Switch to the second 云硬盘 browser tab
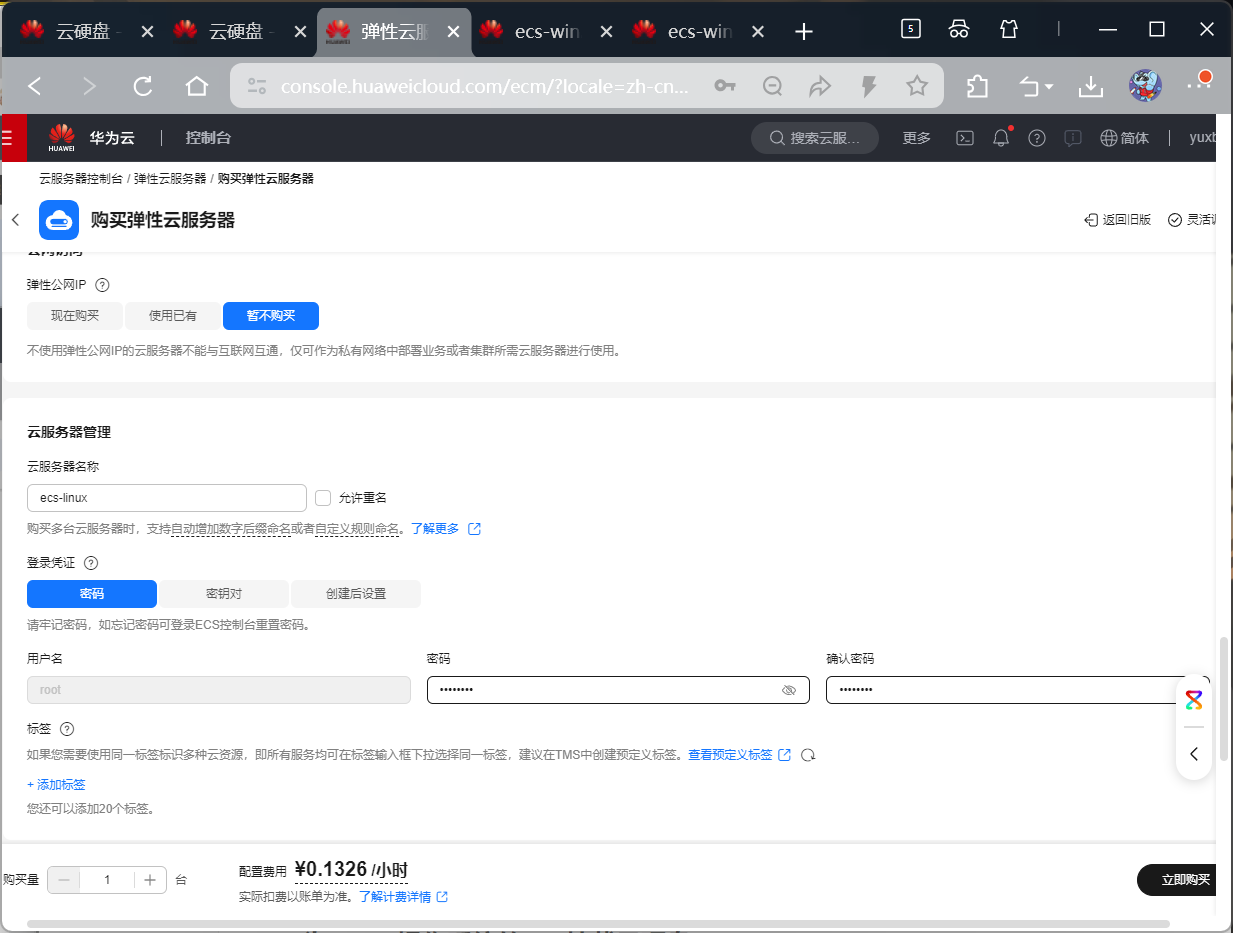 click(235, 32)
